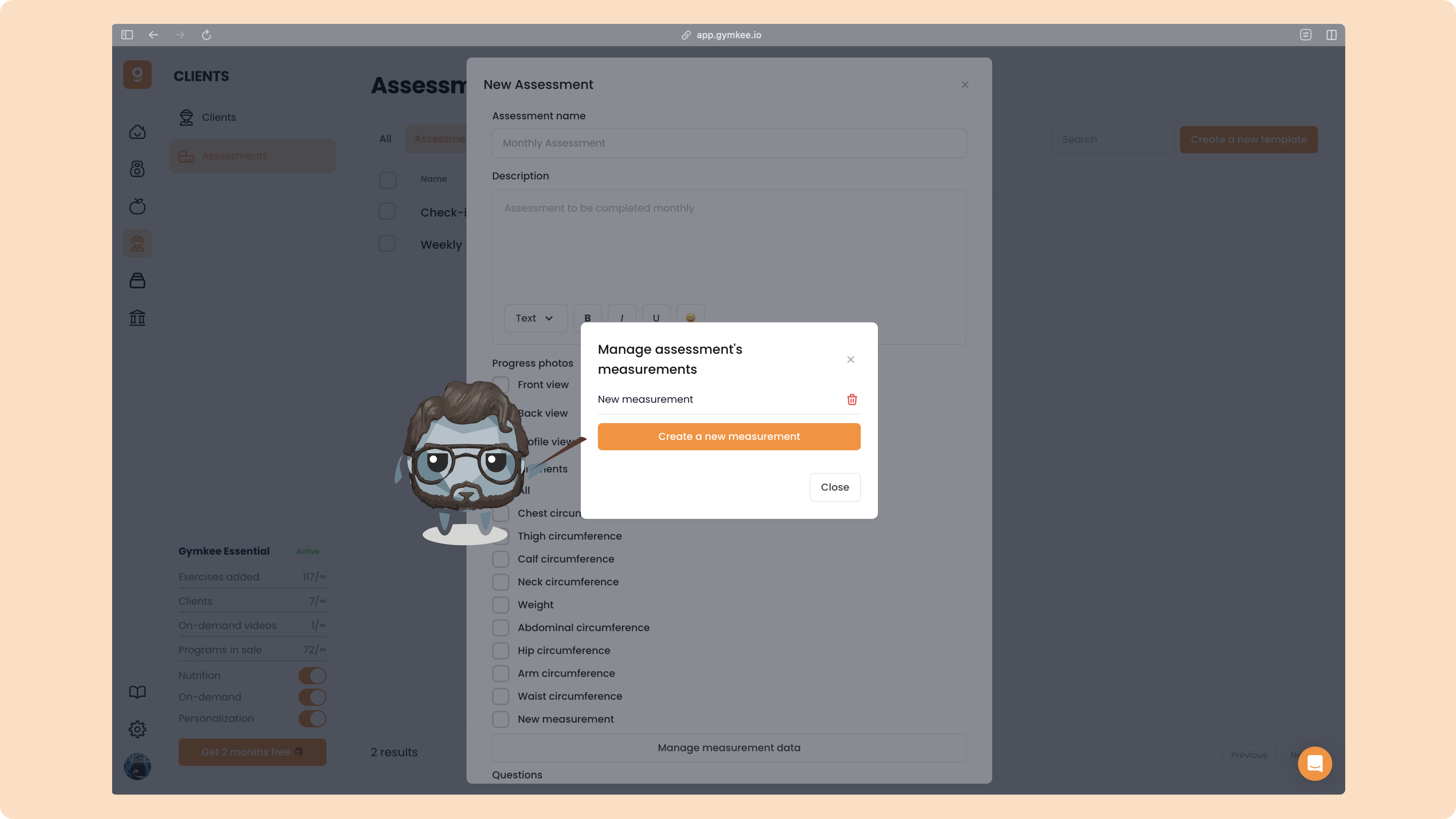Toggle the Personalization switch

tap(312, 718)
